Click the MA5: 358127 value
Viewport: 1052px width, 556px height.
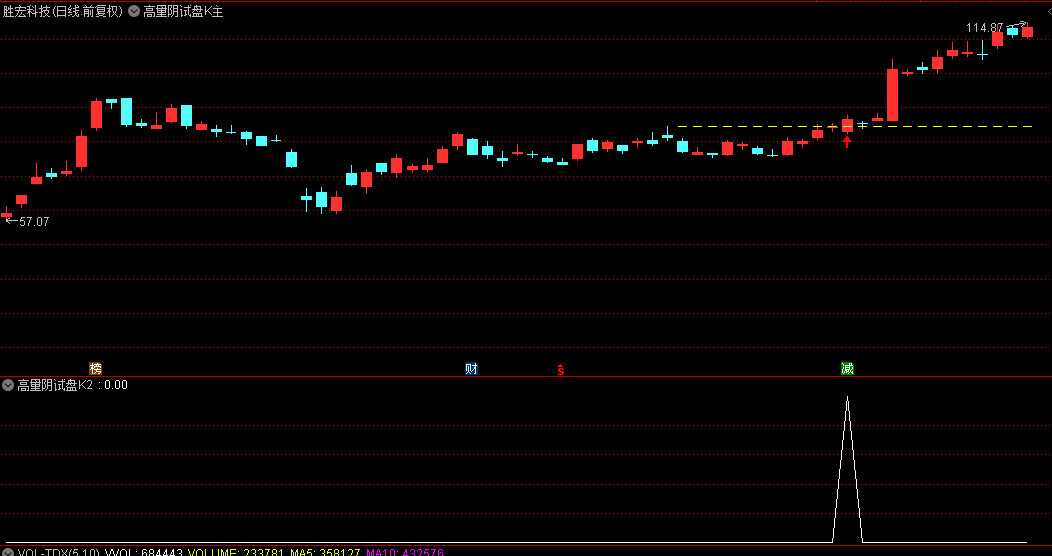click(325, 553)
